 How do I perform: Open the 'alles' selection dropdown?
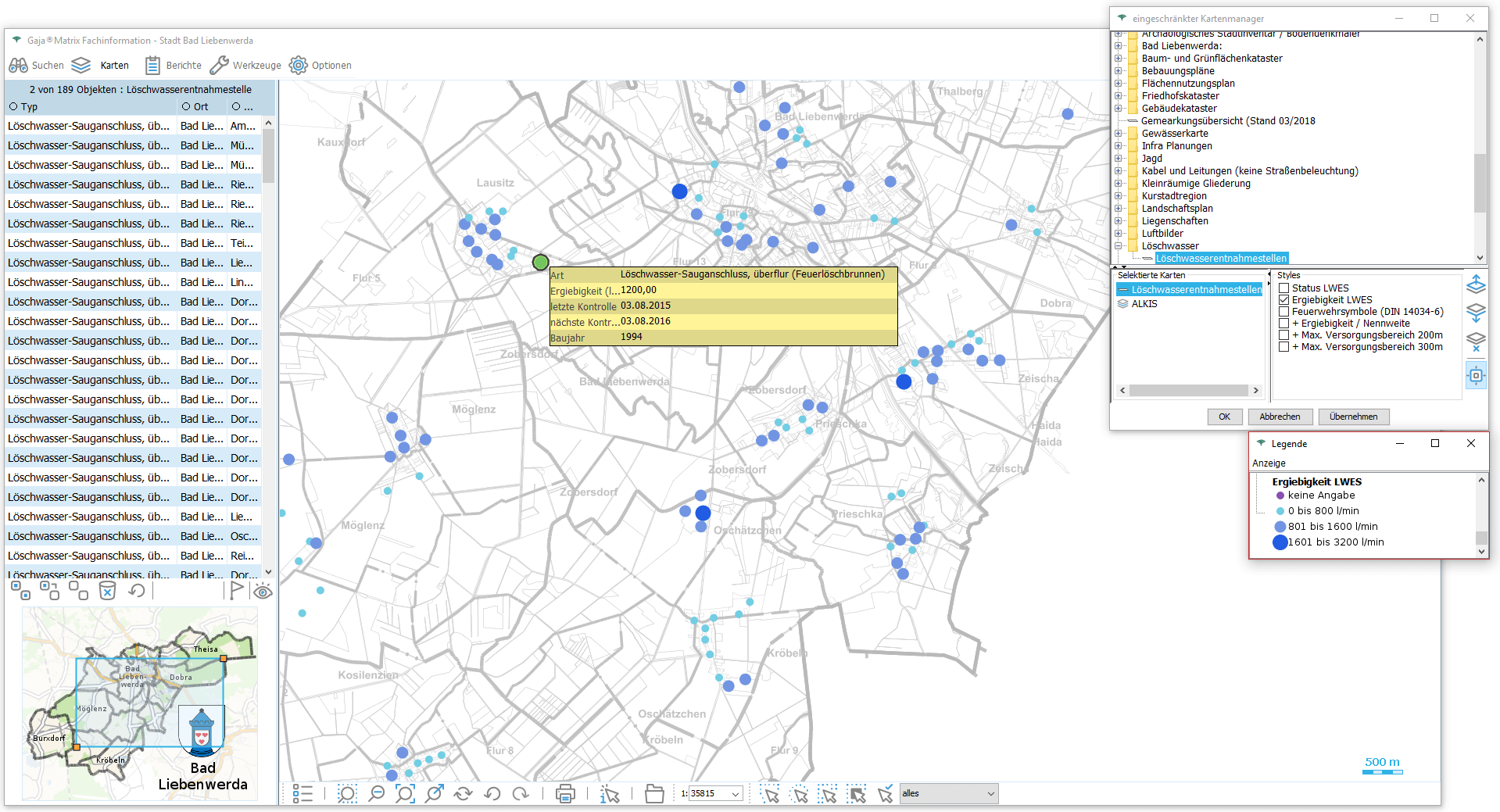990,794
